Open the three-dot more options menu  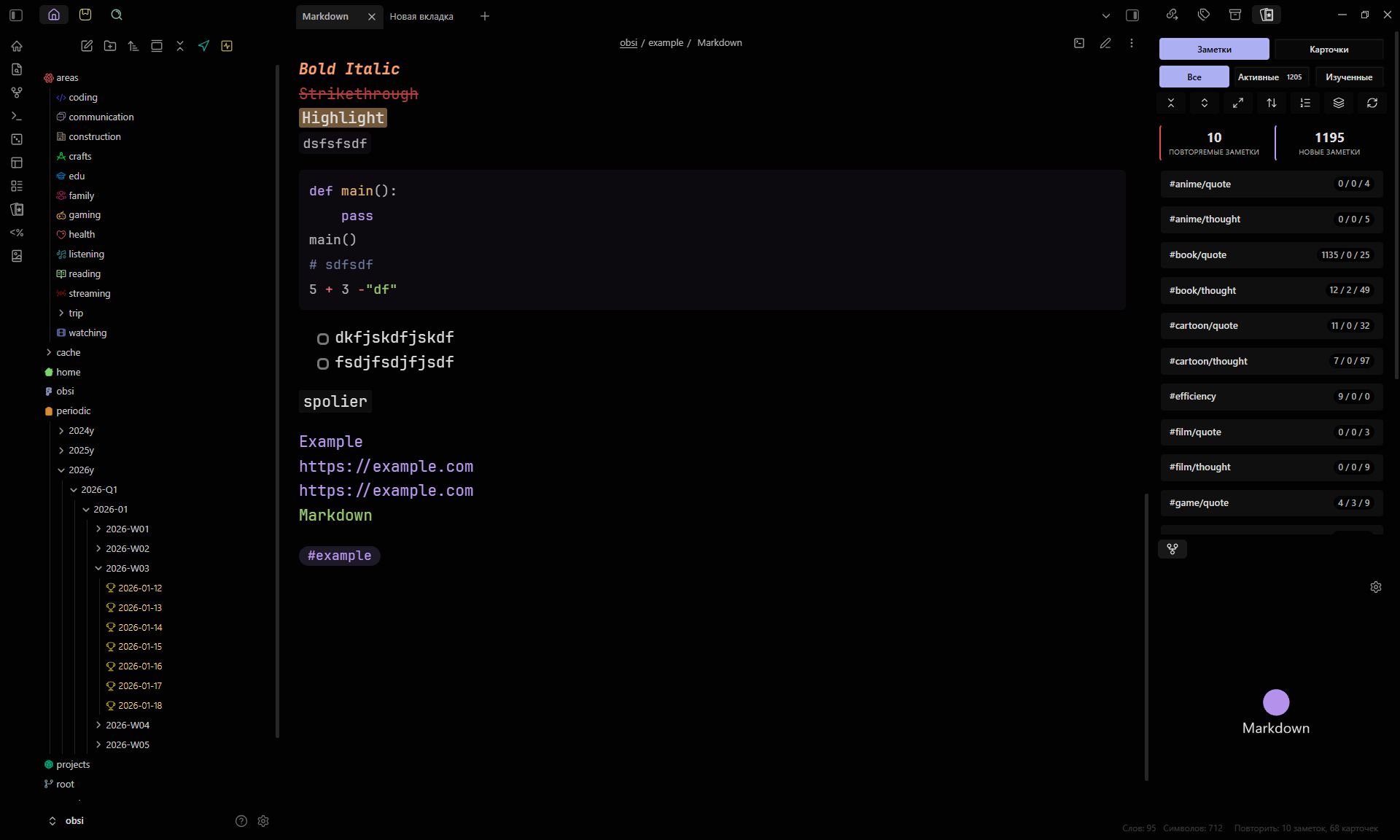click(x=1132, y=43)
